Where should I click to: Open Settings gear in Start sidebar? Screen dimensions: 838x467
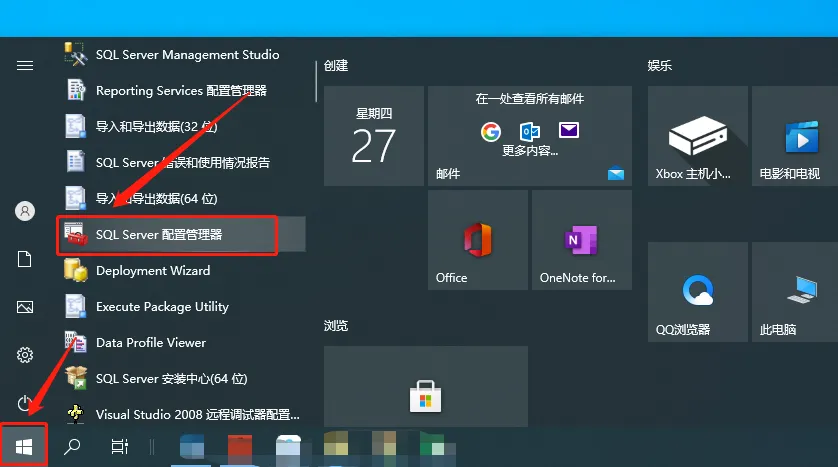[x=25, y=355]
